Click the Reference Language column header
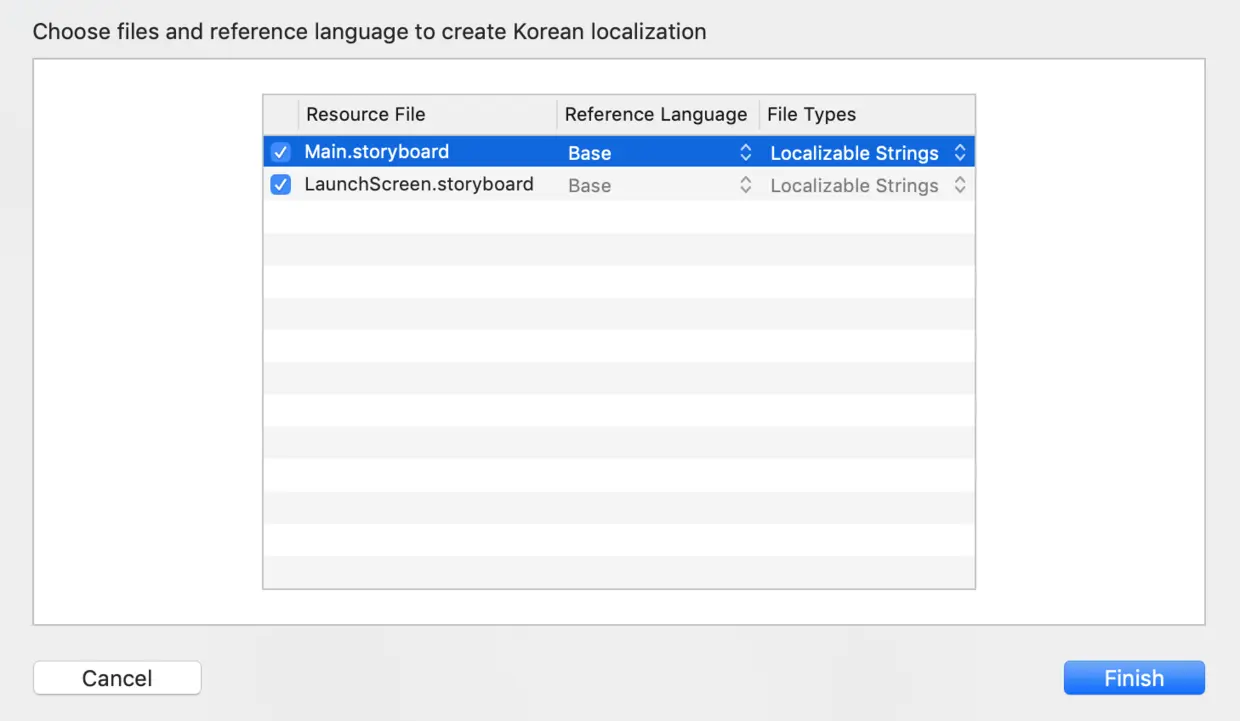This screenshot has height=721, width=1240. [656, 114]
